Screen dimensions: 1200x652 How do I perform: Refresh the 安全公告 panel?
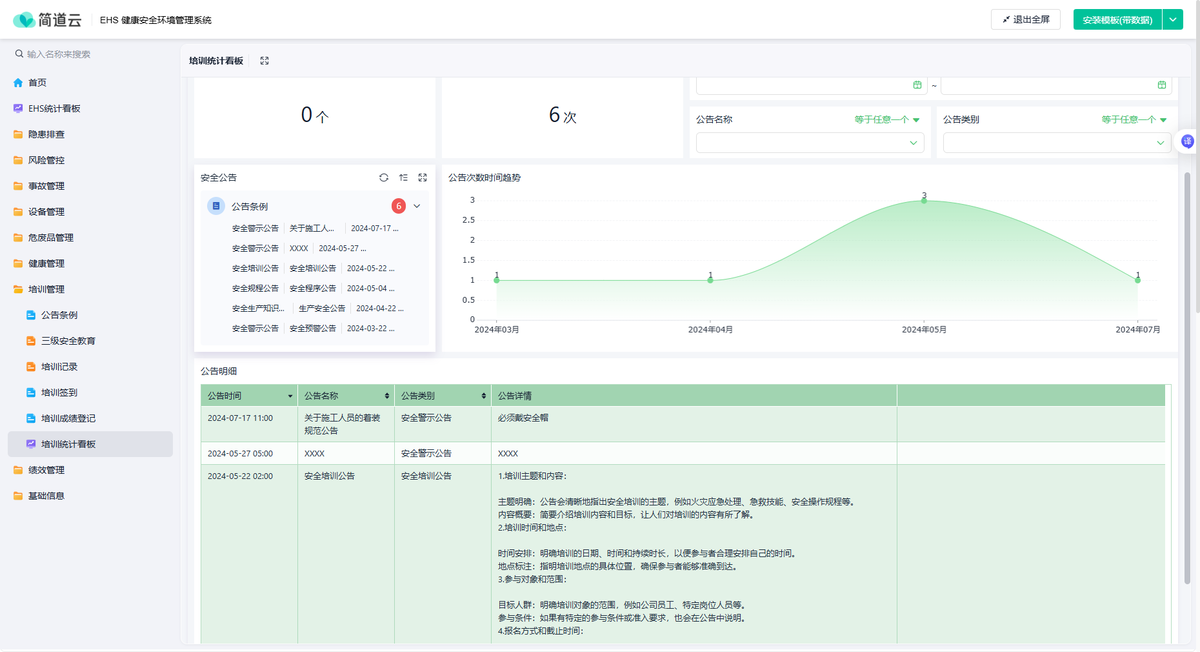[384, 177]
